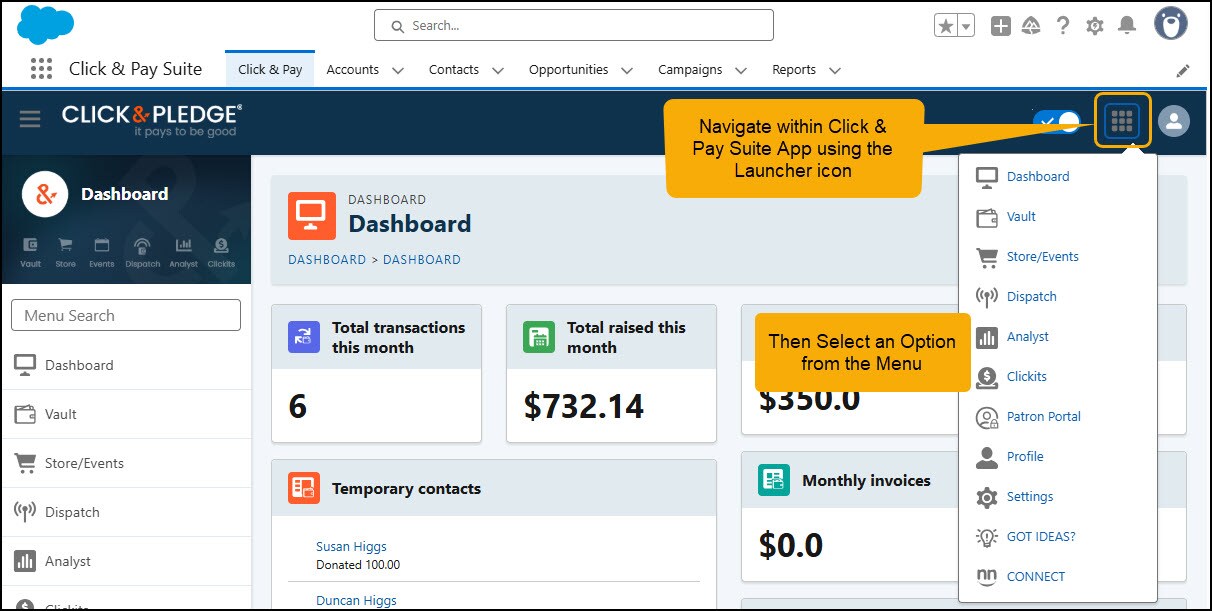Click the Salesforce global Search field
The image size is (1212, 611).
[574, 25]
